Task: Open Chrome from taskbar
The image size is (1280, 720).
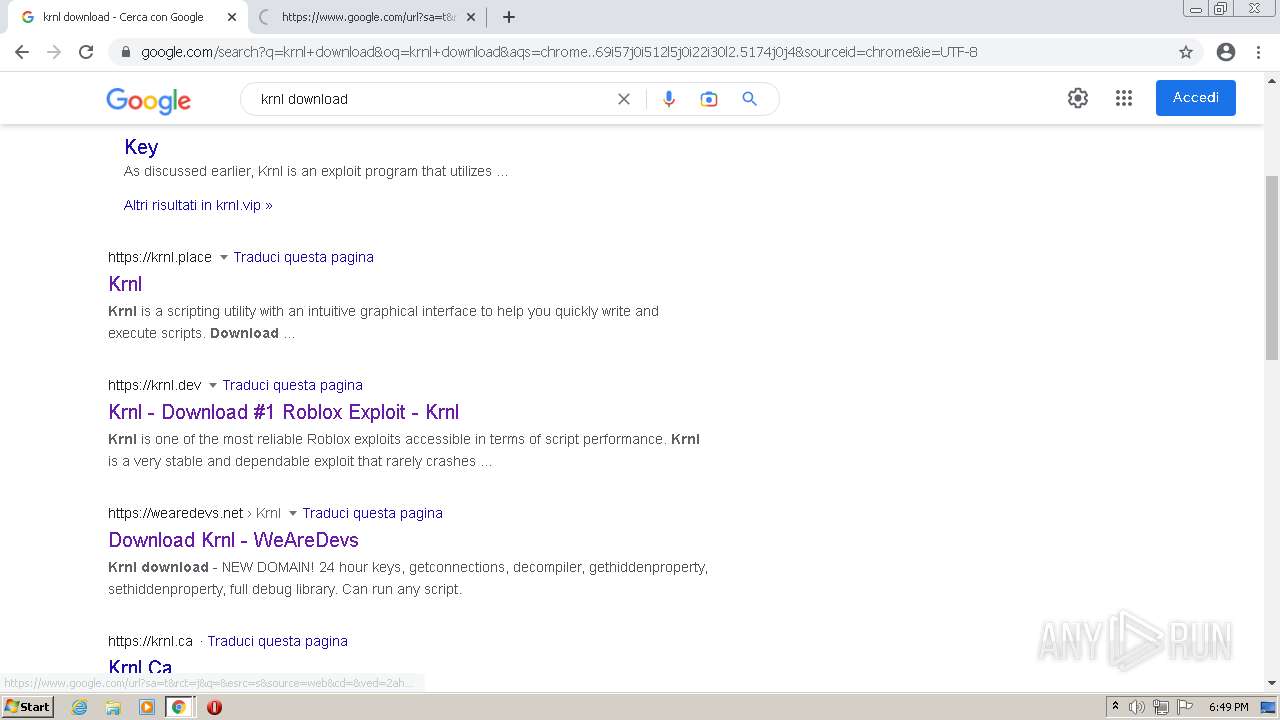Action: [179, 707]
